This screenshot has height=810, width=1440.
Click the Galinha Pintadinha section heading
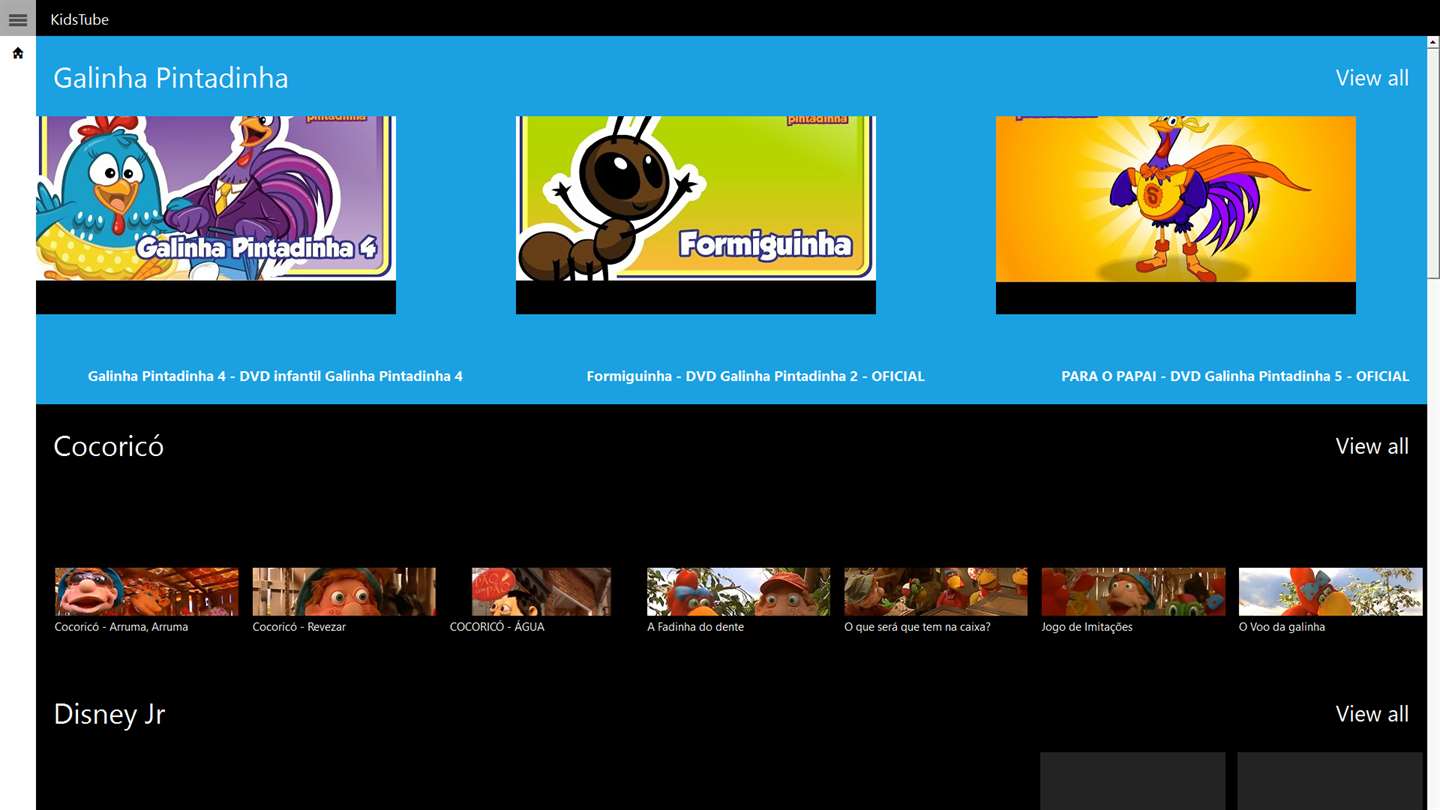point(171,78)
